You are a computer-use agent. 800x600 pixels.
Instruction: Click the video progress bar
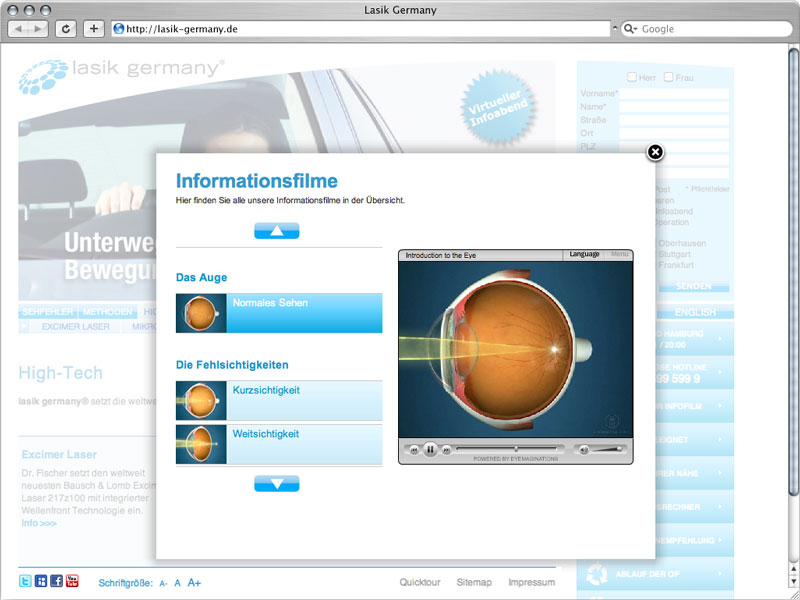click(507, 449)
